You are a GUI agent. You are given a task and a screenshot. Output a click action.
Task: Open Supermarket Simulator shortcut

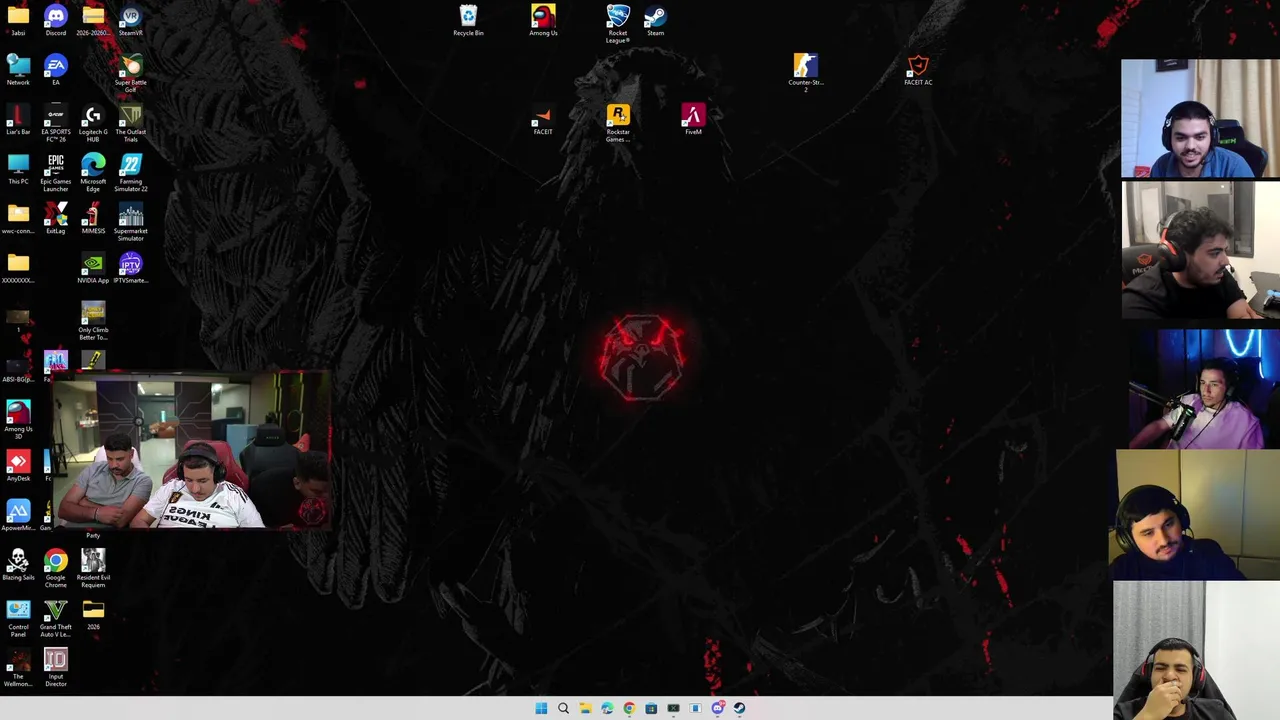tap(131, 222)
